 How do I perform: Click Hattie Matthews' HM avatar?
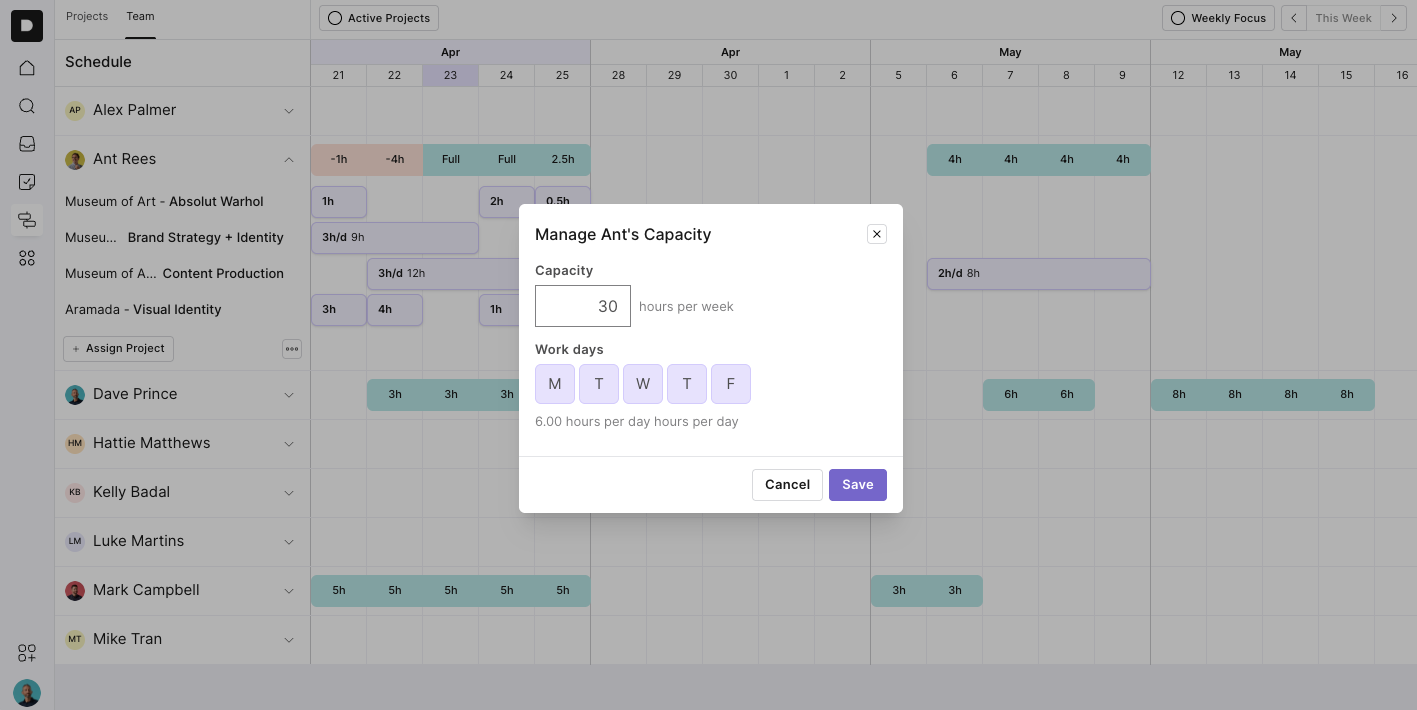[x=75, y=443]
